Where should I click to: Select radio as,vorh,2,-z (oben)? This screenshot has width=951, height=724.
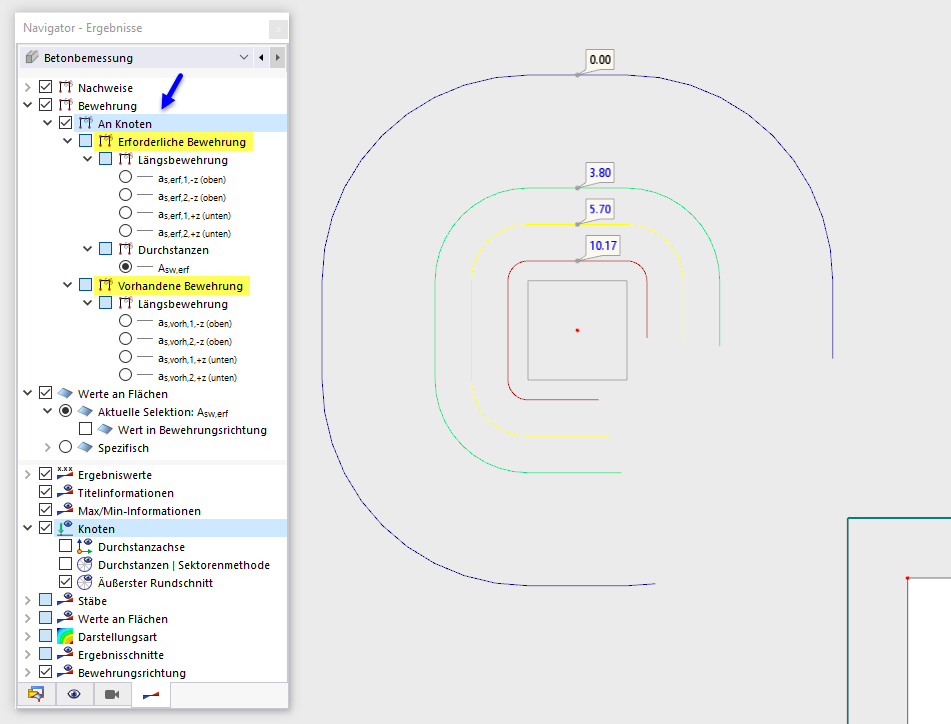[x=126, y=339]
